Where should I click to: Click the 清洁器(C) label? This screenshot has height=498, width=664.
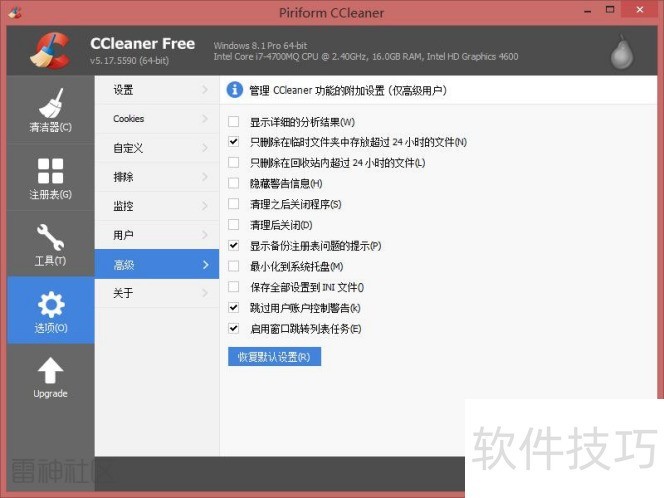tap(50, 127)
